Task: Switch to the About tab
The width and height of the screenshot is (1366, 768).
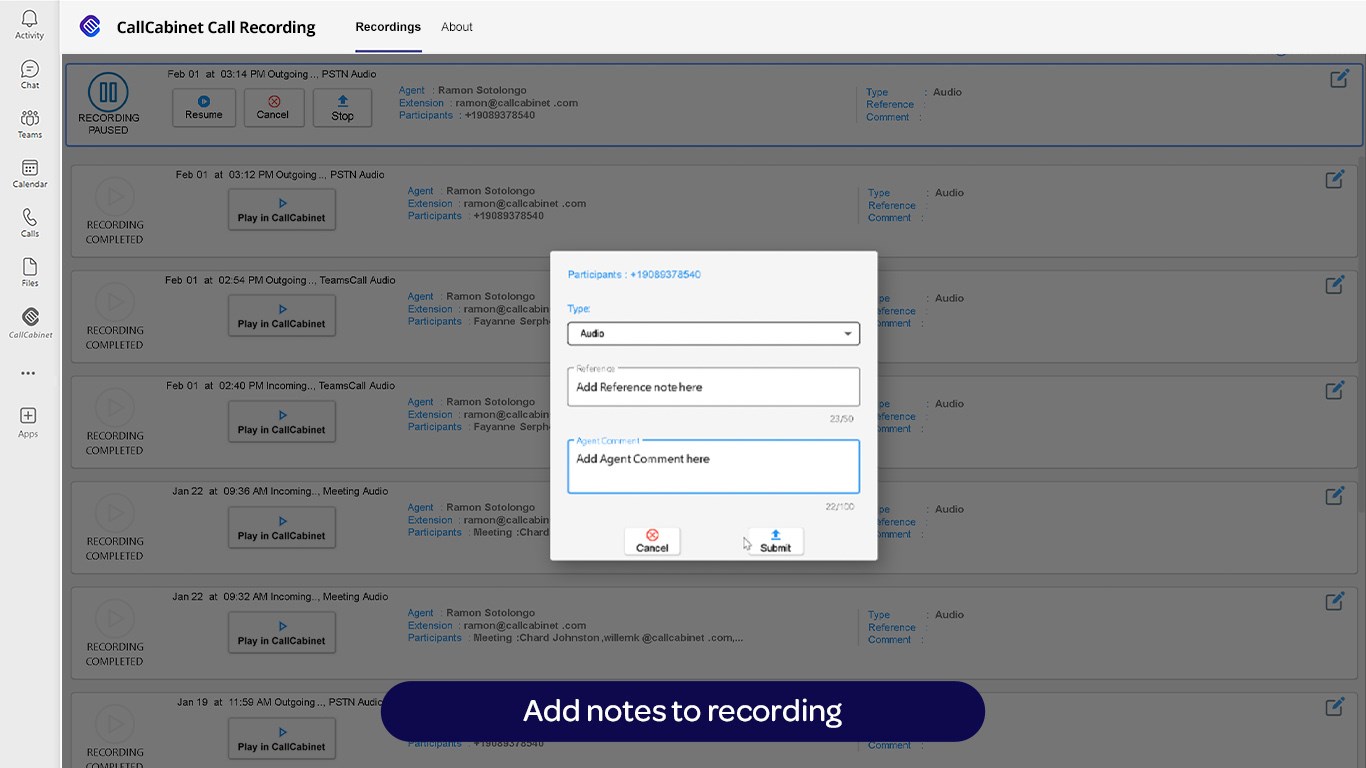Action: [x=457, y=27]
